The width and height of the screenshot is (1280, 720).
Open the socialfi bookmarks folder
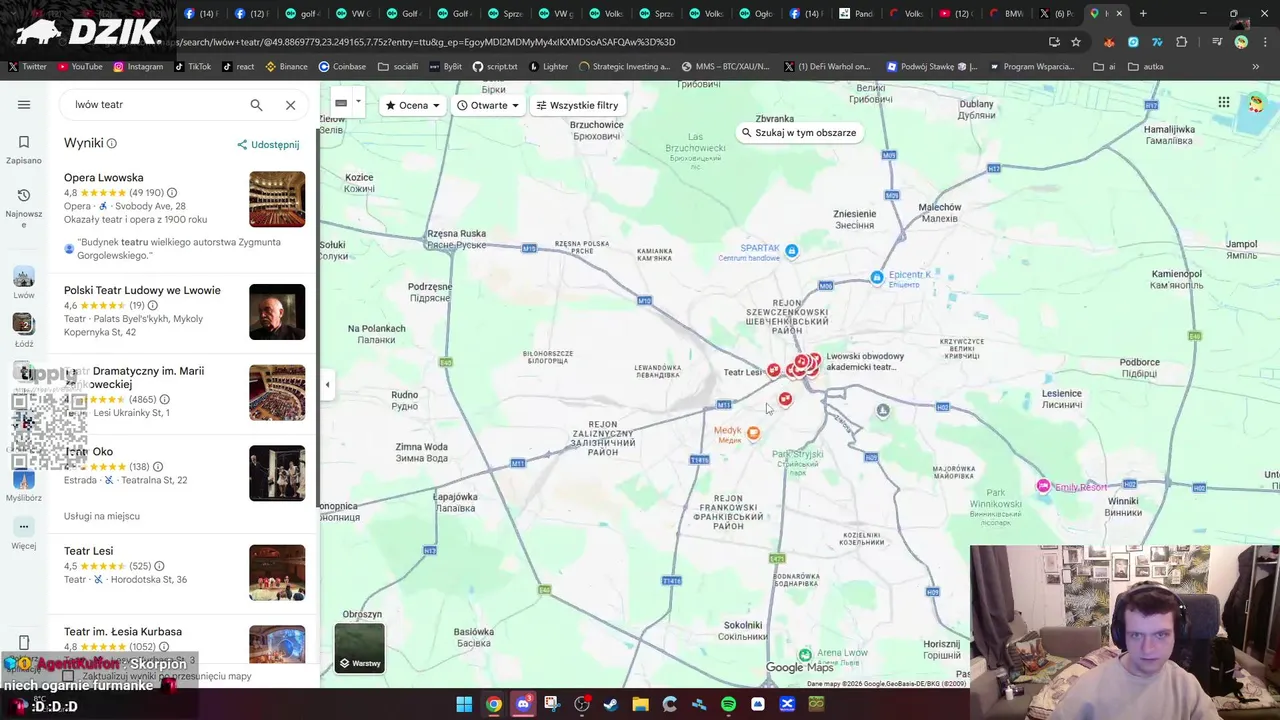[x=398, y=67]
